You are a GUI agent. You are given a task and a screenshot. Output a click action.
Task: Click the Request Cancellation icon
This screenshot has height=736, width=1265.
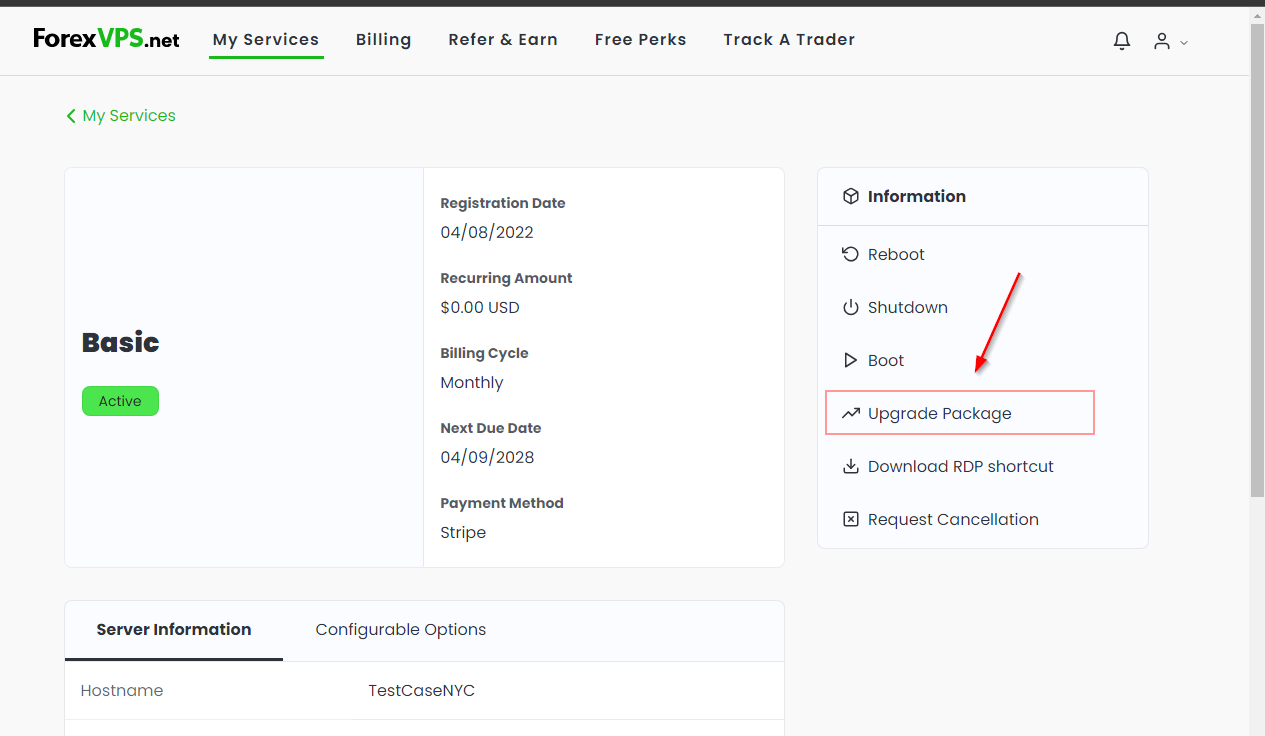click(x=850, y=519)
